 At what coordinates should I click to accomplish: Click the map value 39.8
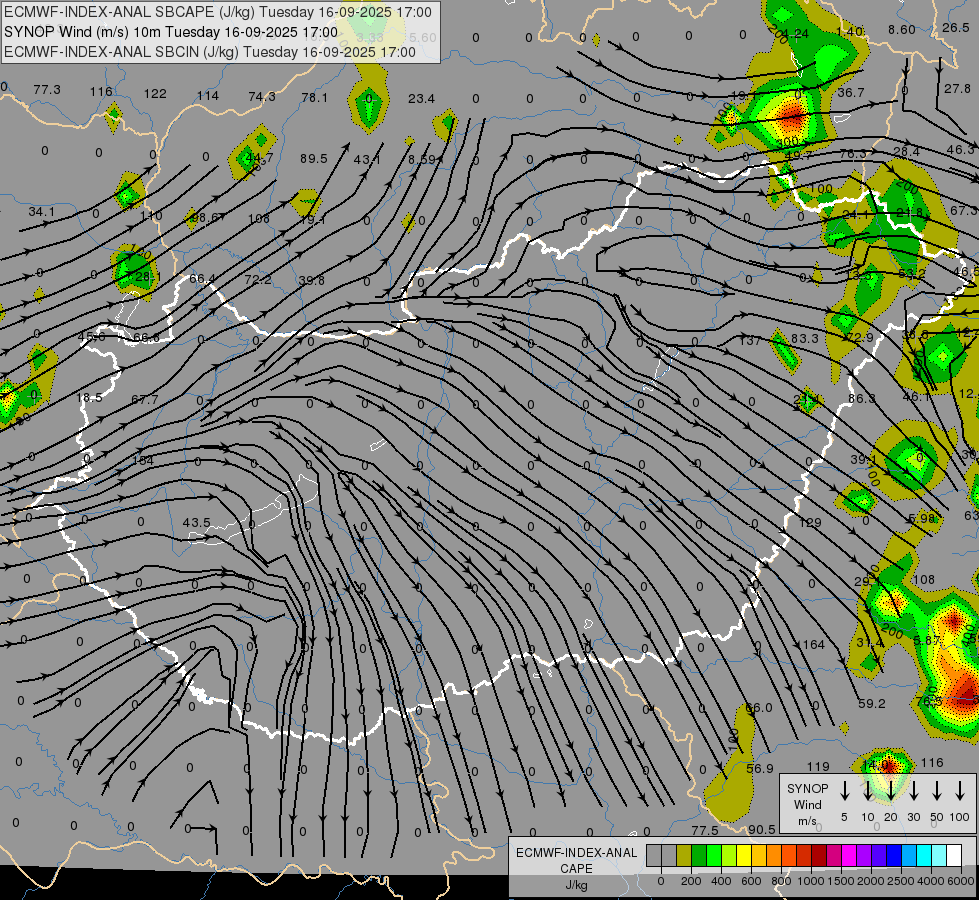tap(312, 280)
